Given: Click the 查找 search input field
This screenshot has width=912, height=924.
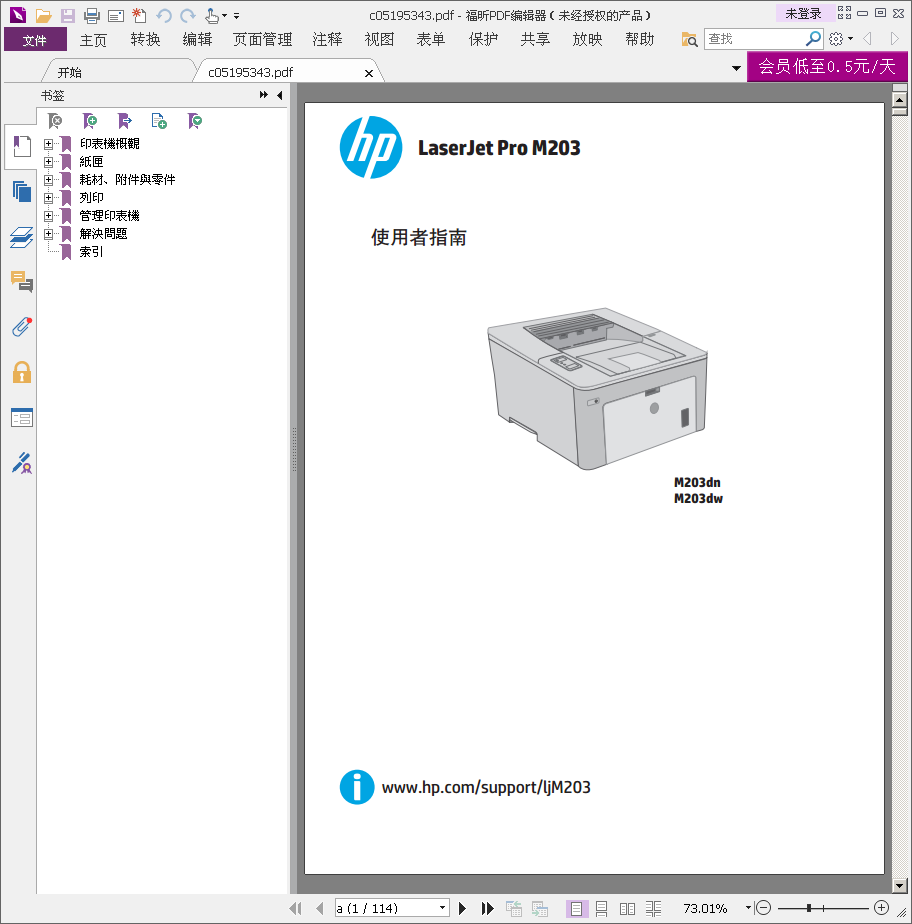Looking at the screenshot, I should tap(754, 39).
